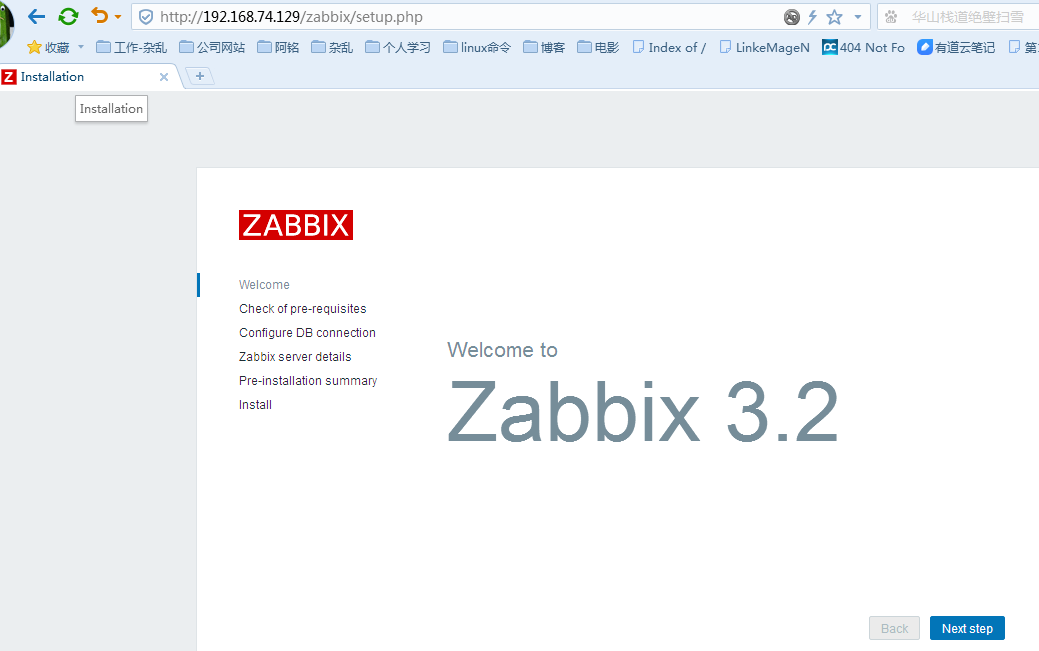Open the 有道云笔记 bookmark
The width and height of the screenshot is (1039, 651).
956,48
